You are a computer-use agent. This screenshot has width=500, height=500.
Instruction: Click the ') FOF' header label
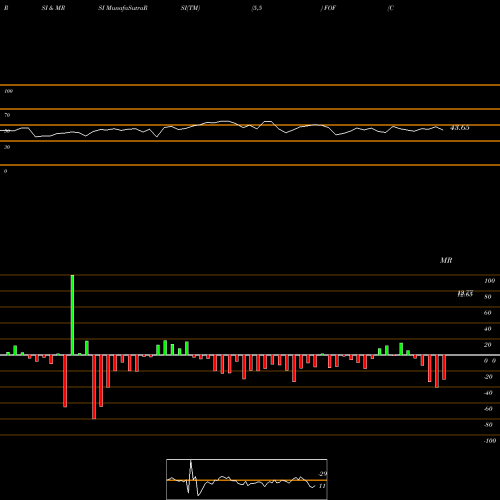[x=328, y=8]
